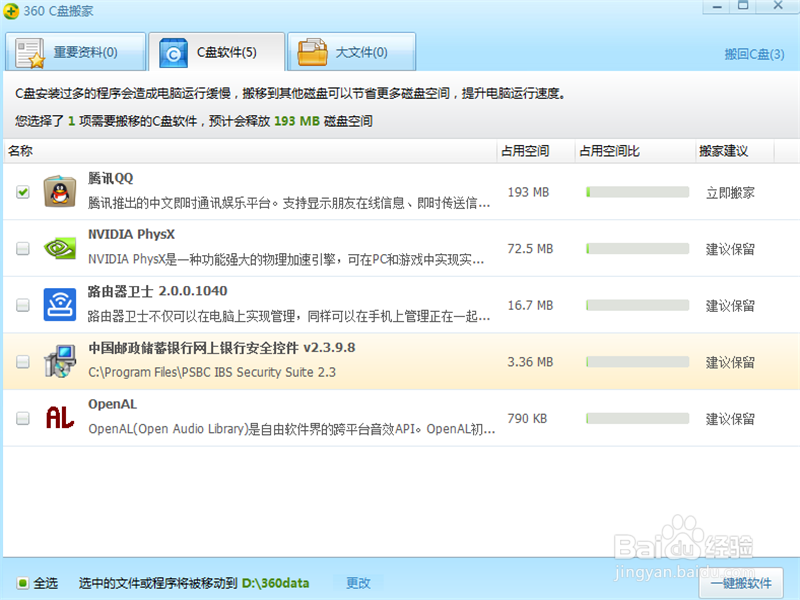Click the red OpenAL icon
800x600 pixels.
[62, 418]
